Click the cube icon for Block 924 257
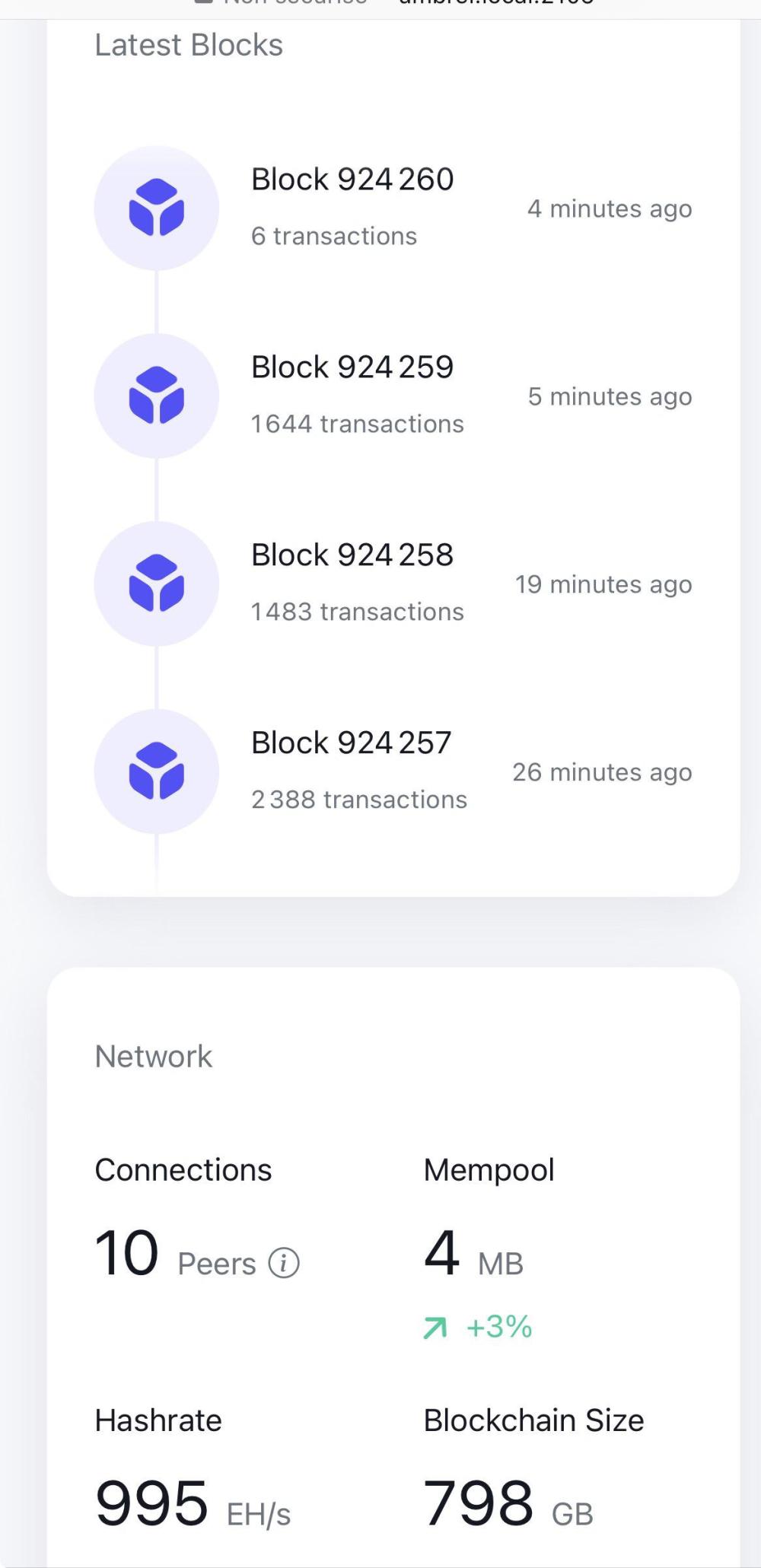Screen dimensions: 761x1568 click(x=157, y=771)
